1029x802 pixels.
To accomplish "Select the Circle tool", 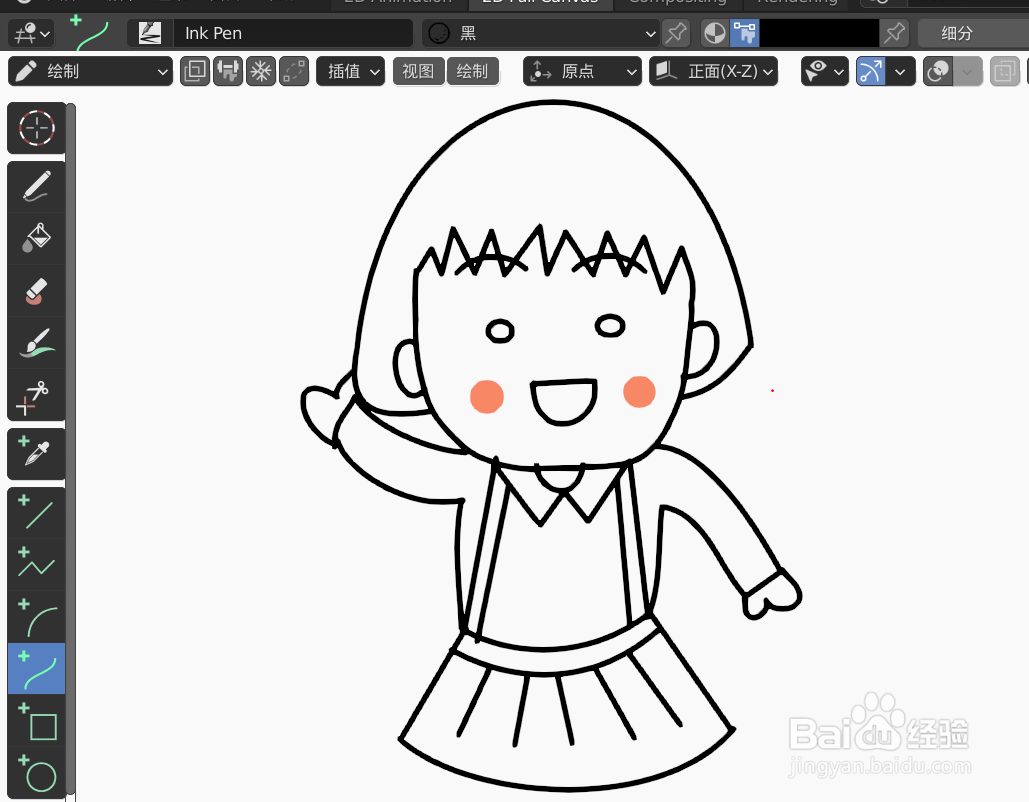I will coord(37,772).
